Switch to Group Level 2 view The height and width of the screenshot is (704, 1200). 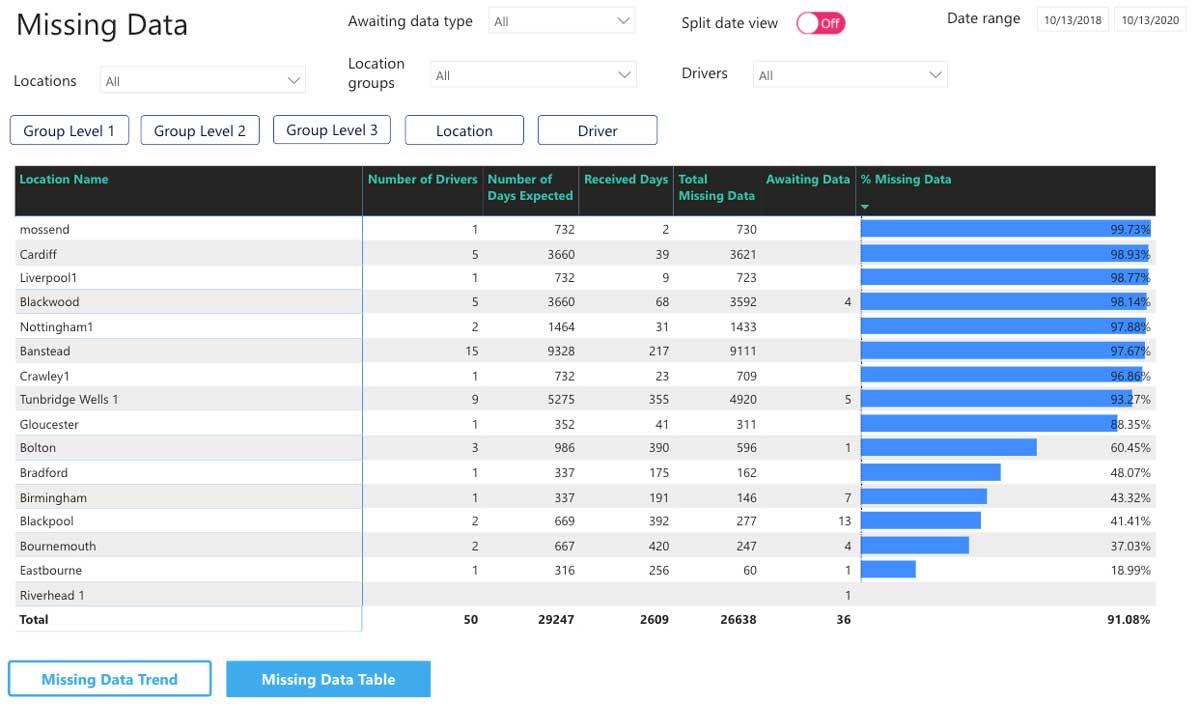[200, 131]
